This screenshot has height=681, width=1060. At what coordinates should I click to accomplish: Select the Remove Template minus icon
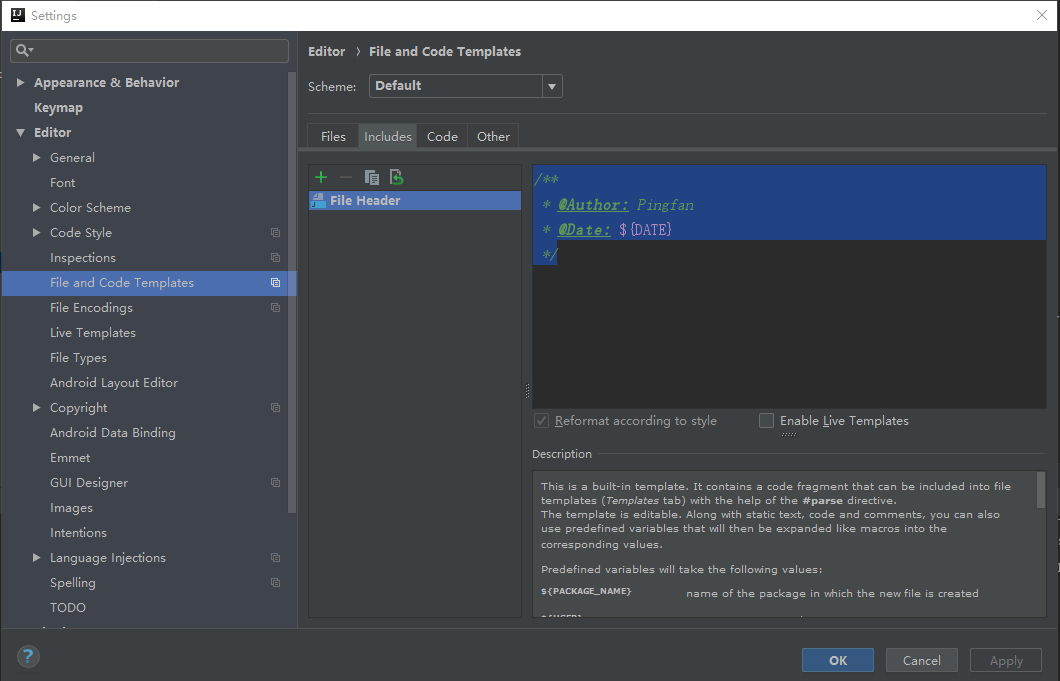345,177
